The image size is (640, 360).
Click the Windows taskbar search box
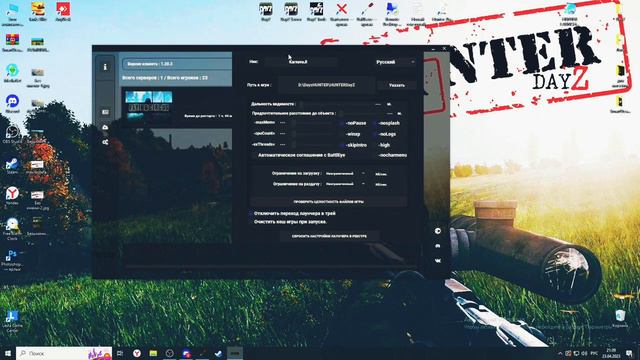coord(64,353)
